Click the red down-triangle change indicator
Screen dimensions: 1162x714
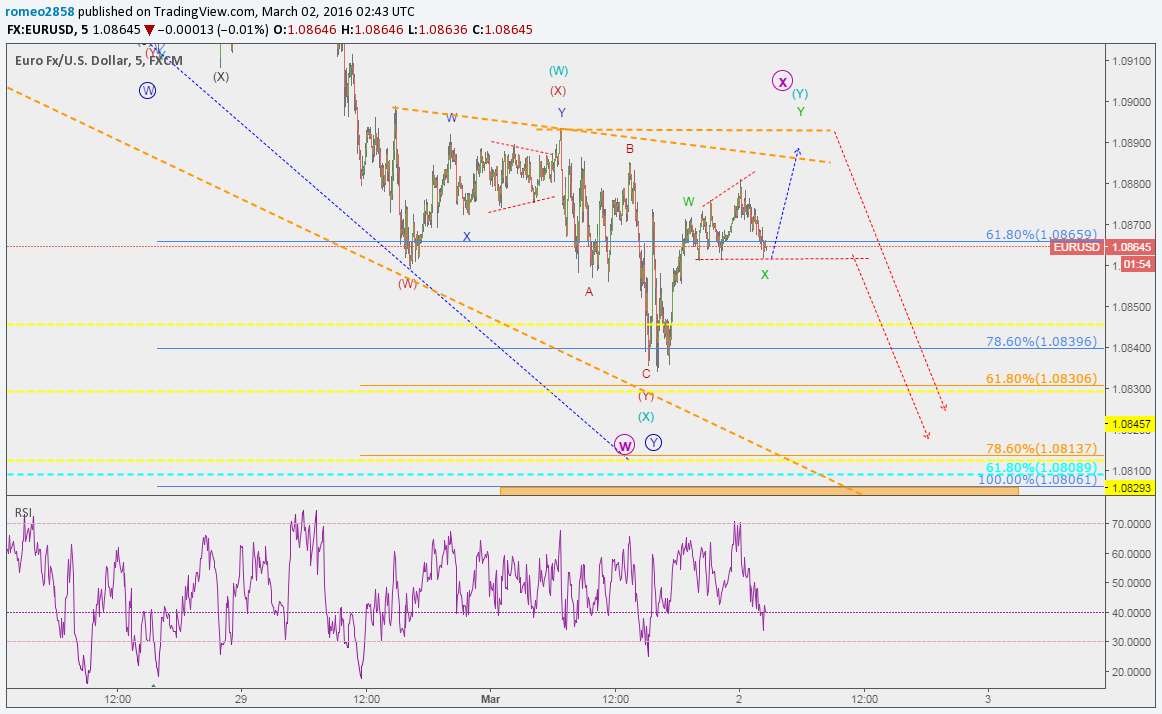(x=149, y=30)
